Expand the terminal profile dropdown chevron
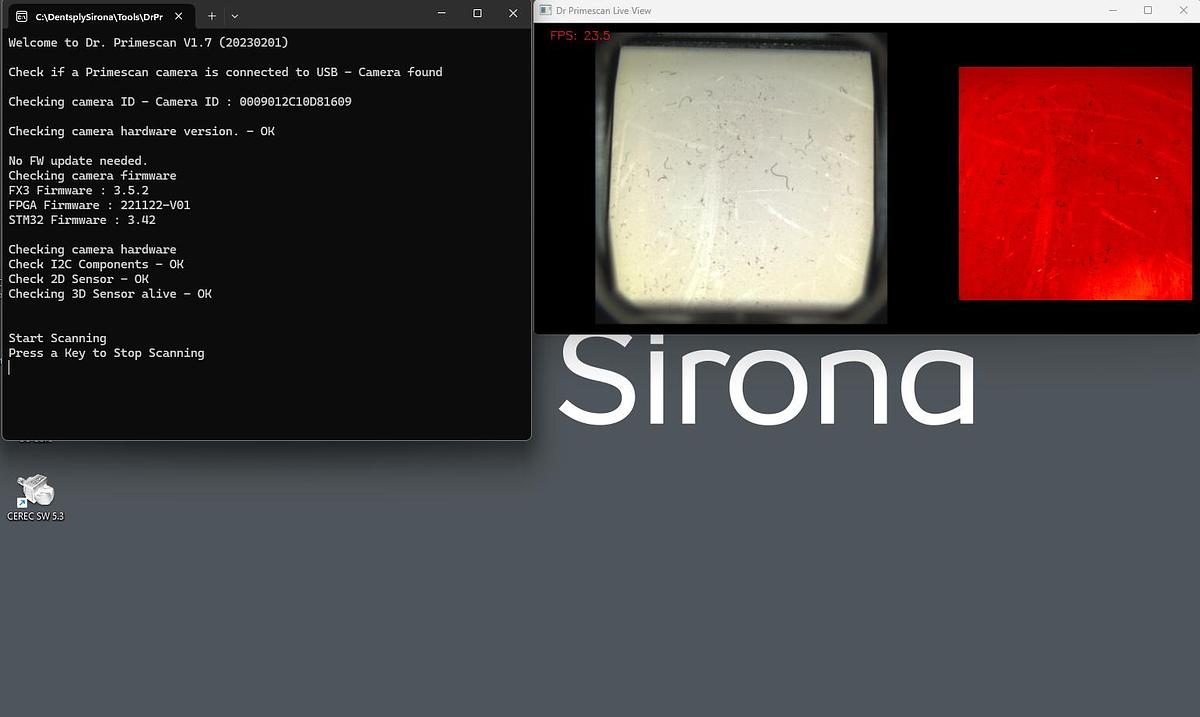This screenshot has height=717, width=1200. 235,16
